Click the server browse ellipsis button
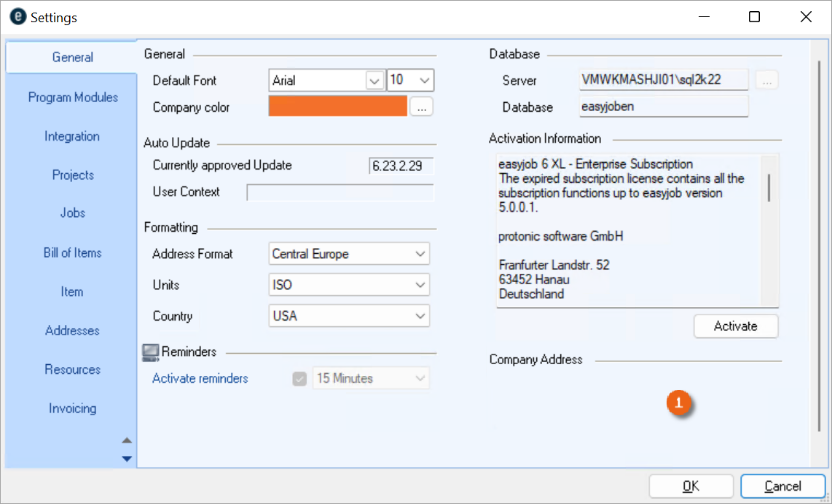 767,80
